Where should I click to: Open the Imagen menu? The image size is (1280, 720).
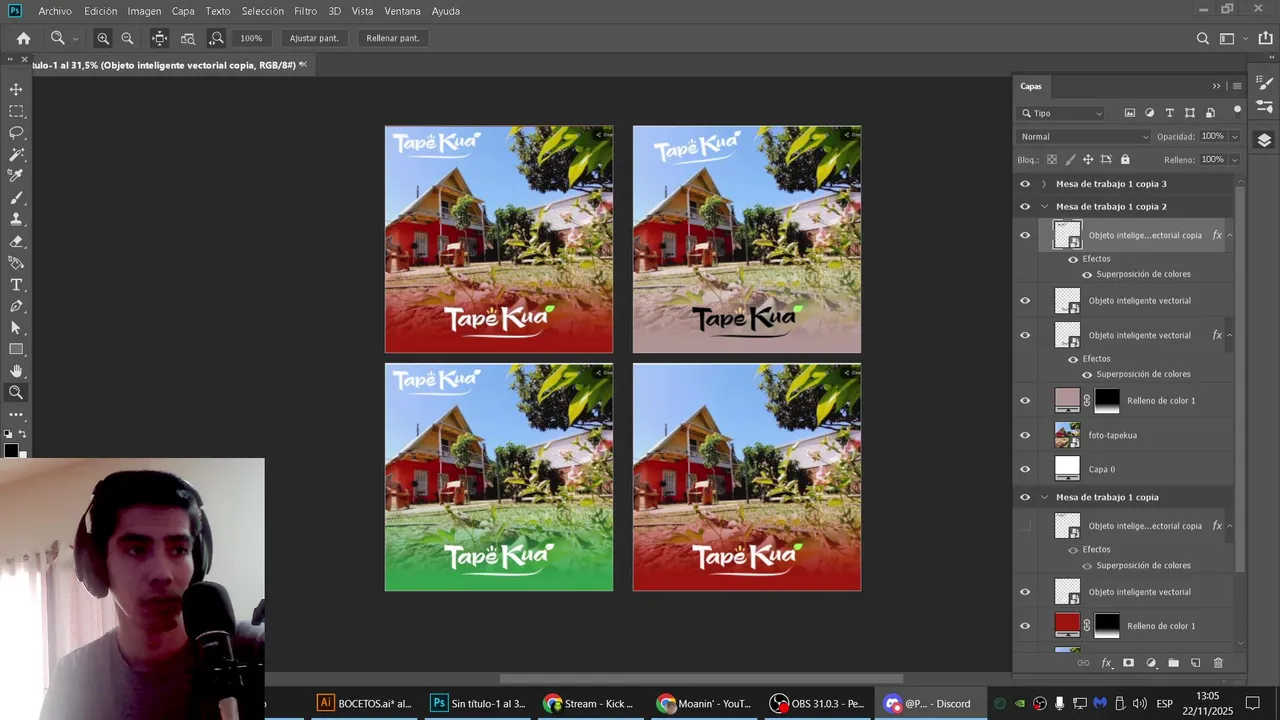point(144,11)
